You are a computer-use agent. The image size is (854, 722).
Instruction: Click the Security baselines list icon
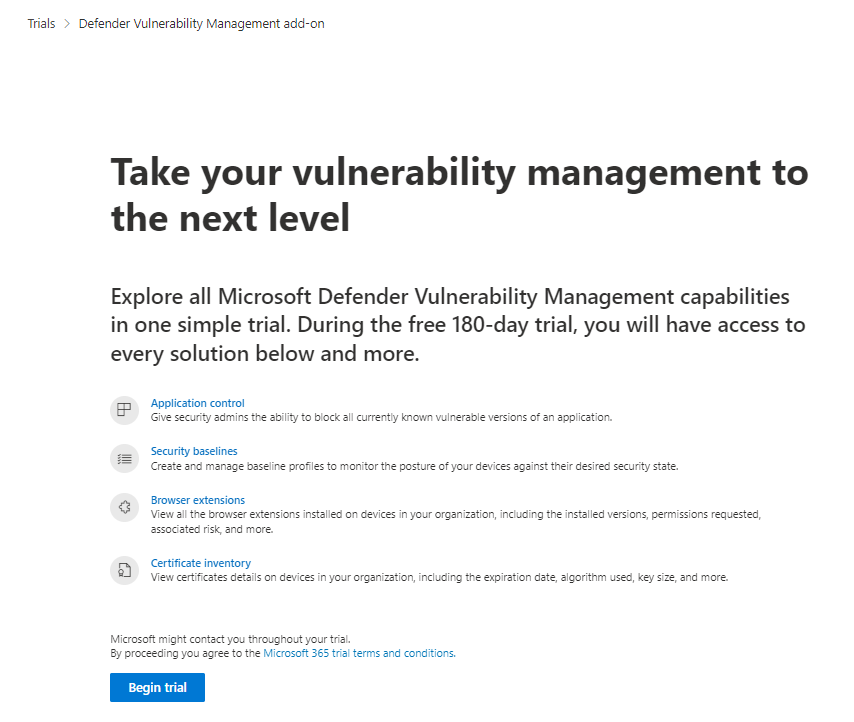pyautogui.click(x=124, y=458)
